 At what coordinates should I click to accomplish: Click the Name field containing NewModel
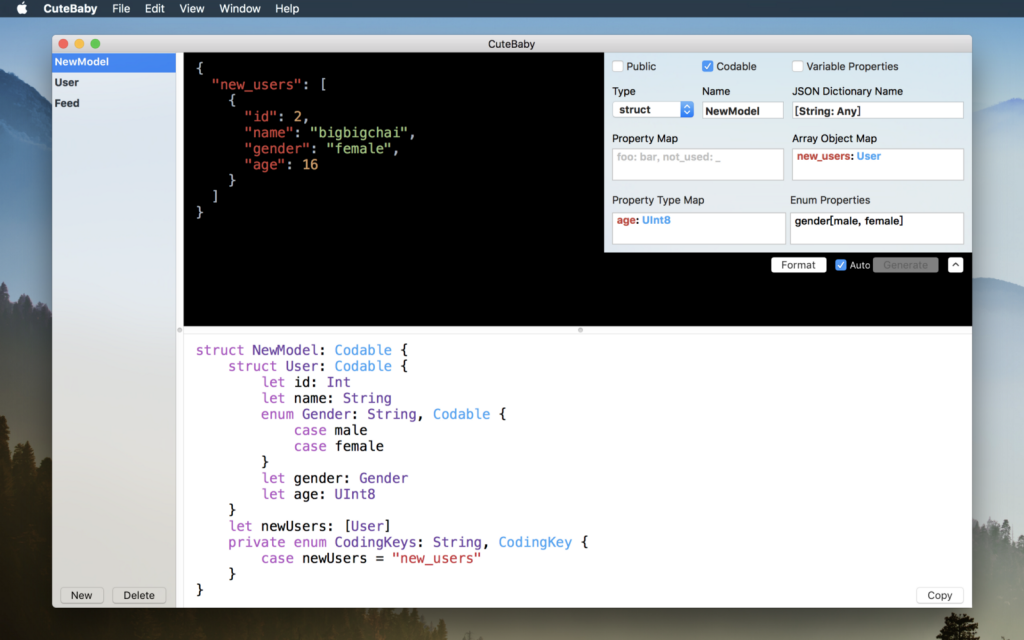742,111
